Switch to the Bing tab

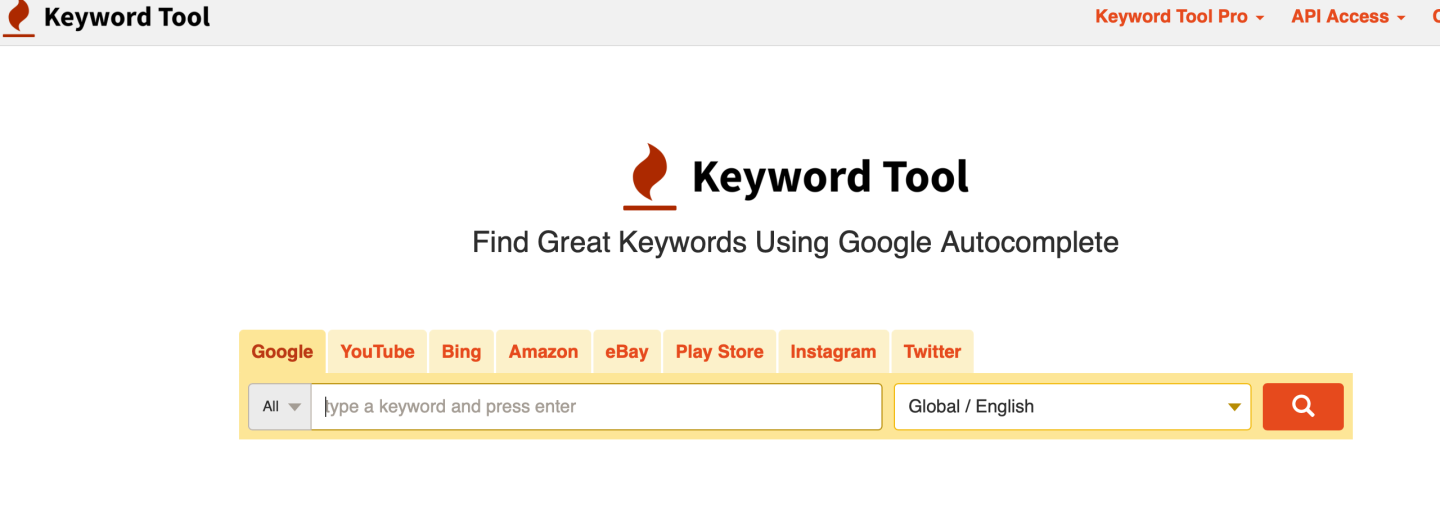461,352
